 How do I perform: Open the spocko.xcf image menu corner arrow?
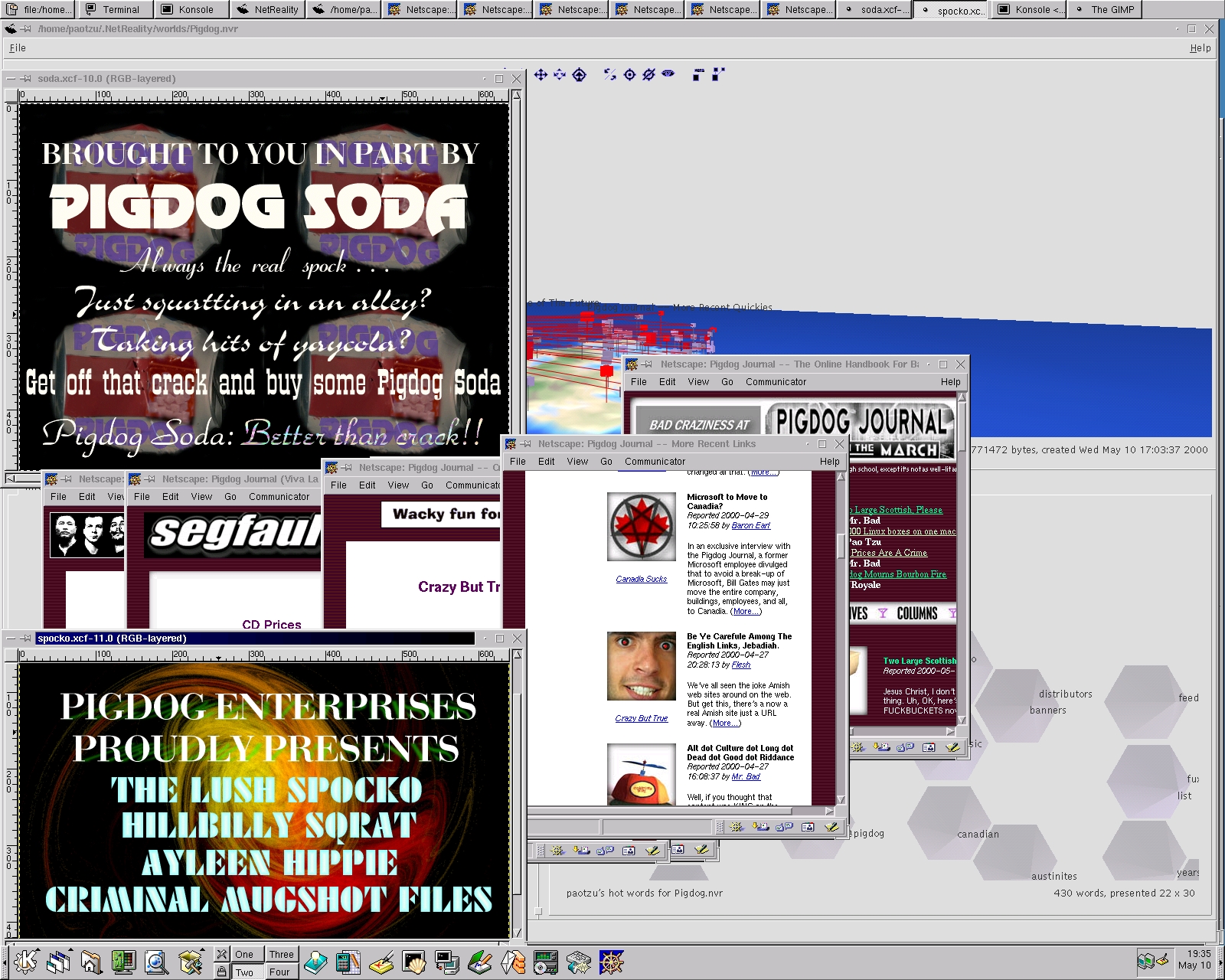(11, 655)
